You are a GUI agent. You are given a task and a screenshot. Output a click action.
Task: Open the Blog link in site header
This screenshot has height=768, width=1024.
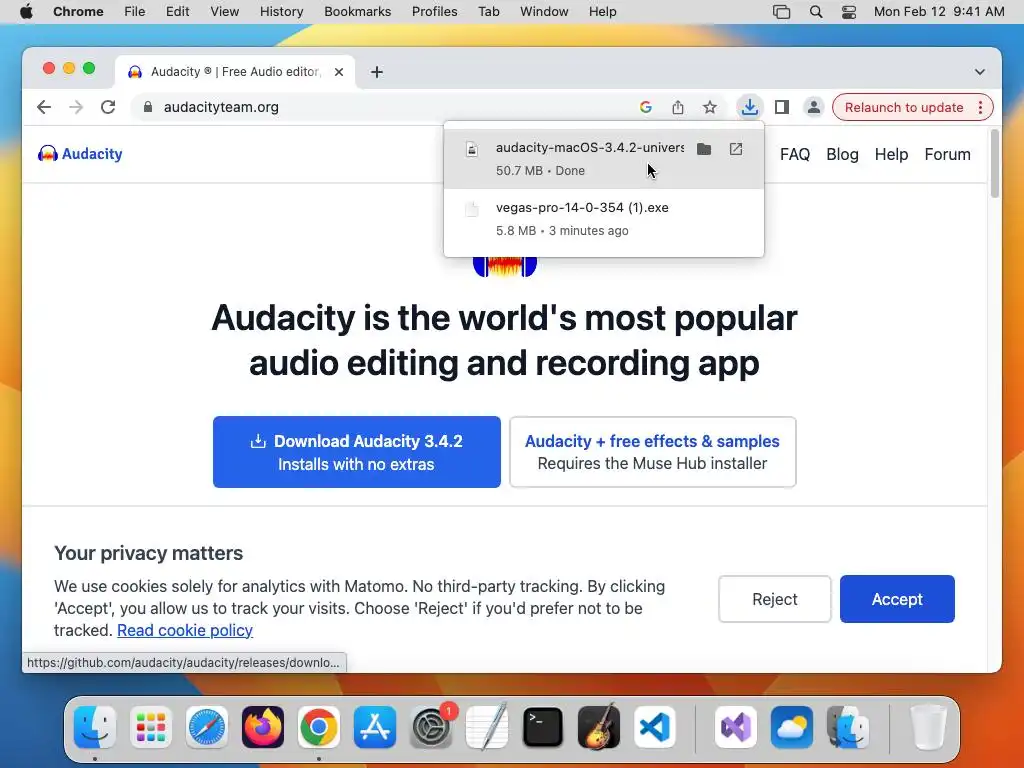pyautogui.click(x=842, y=155)
